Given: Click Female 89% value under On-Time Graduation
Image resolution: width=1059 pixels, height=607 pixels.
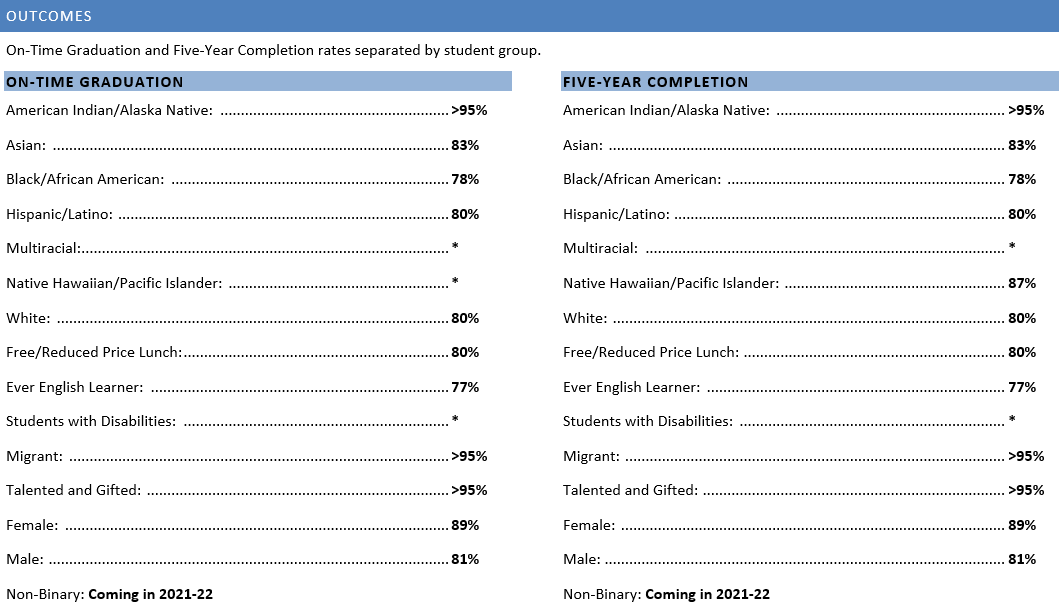Looking at the screenshot, I should [465, 525].
